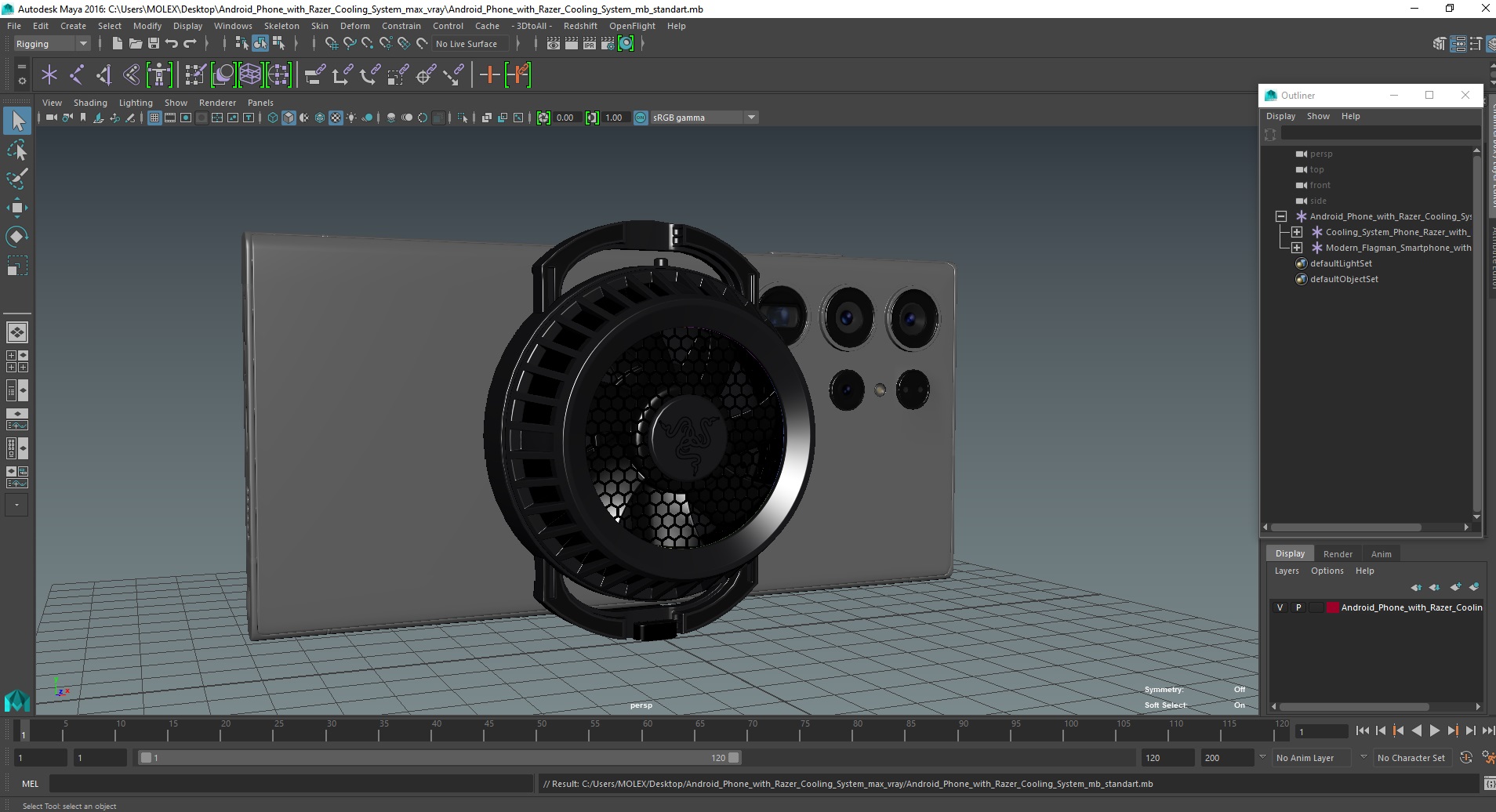The image size is (1496, 812).
Task: Toggle use all lights in the viewport
Action: [x=351, y=118]
